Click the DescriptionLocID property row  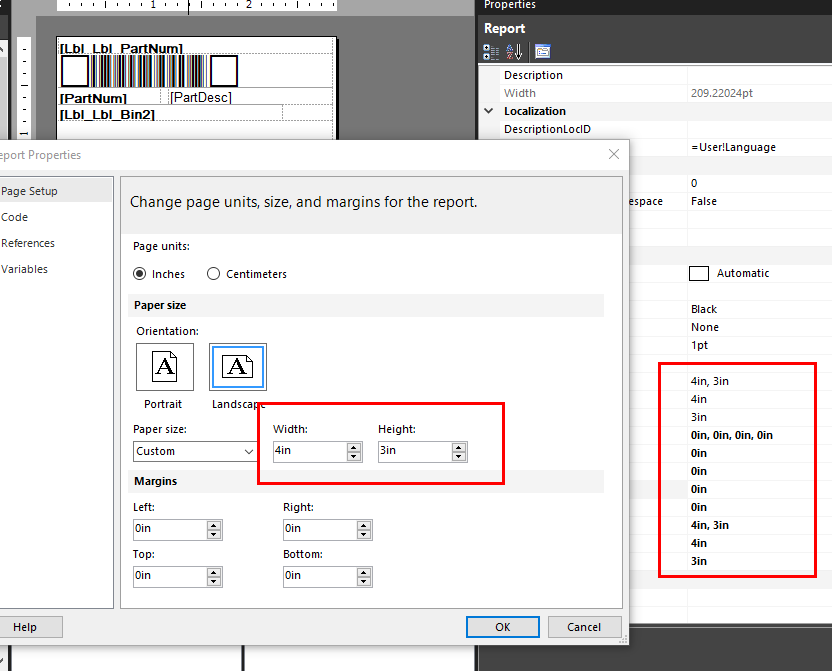click(x=655, y=129)
